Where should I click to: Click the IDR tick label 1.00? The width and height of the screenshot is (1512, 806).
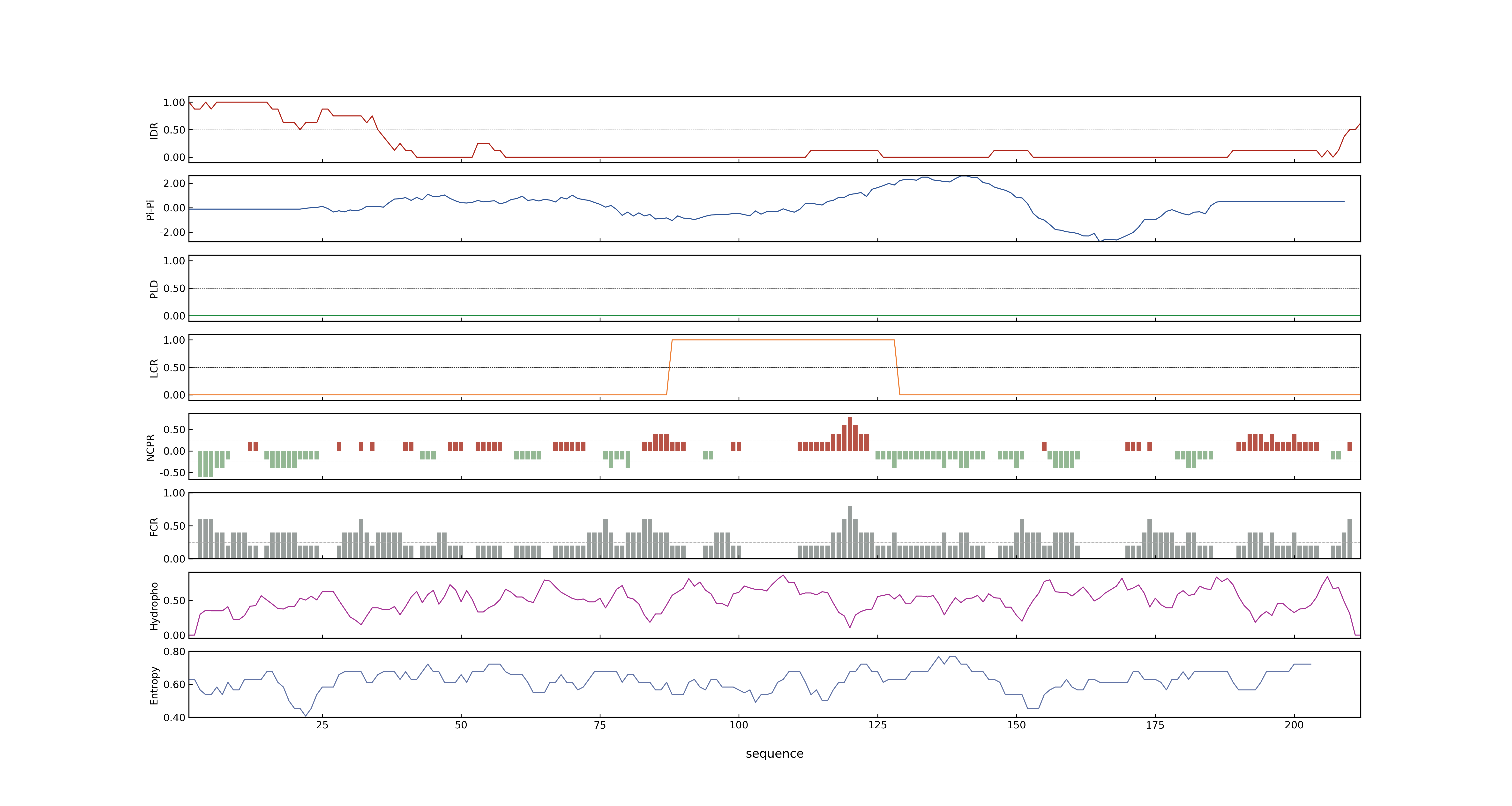pyautogui.click(x=174, y=103)
